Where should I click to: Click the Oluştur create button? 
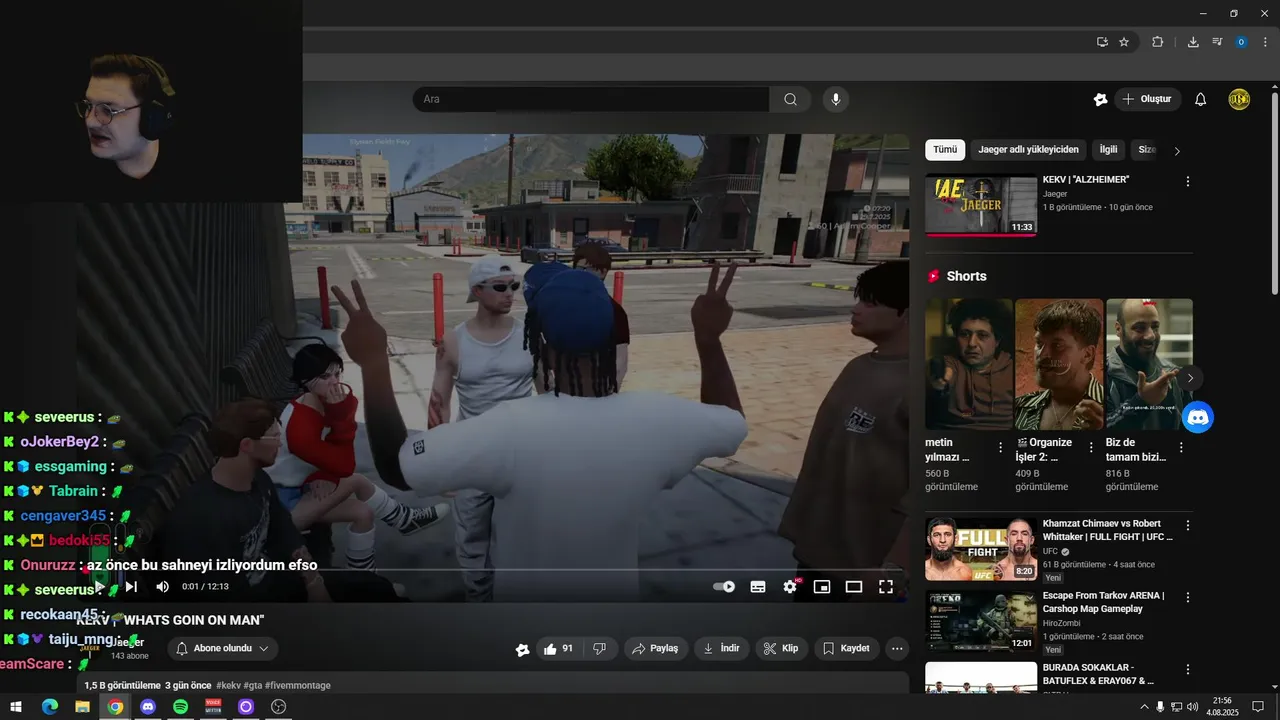pos(1148,99)
